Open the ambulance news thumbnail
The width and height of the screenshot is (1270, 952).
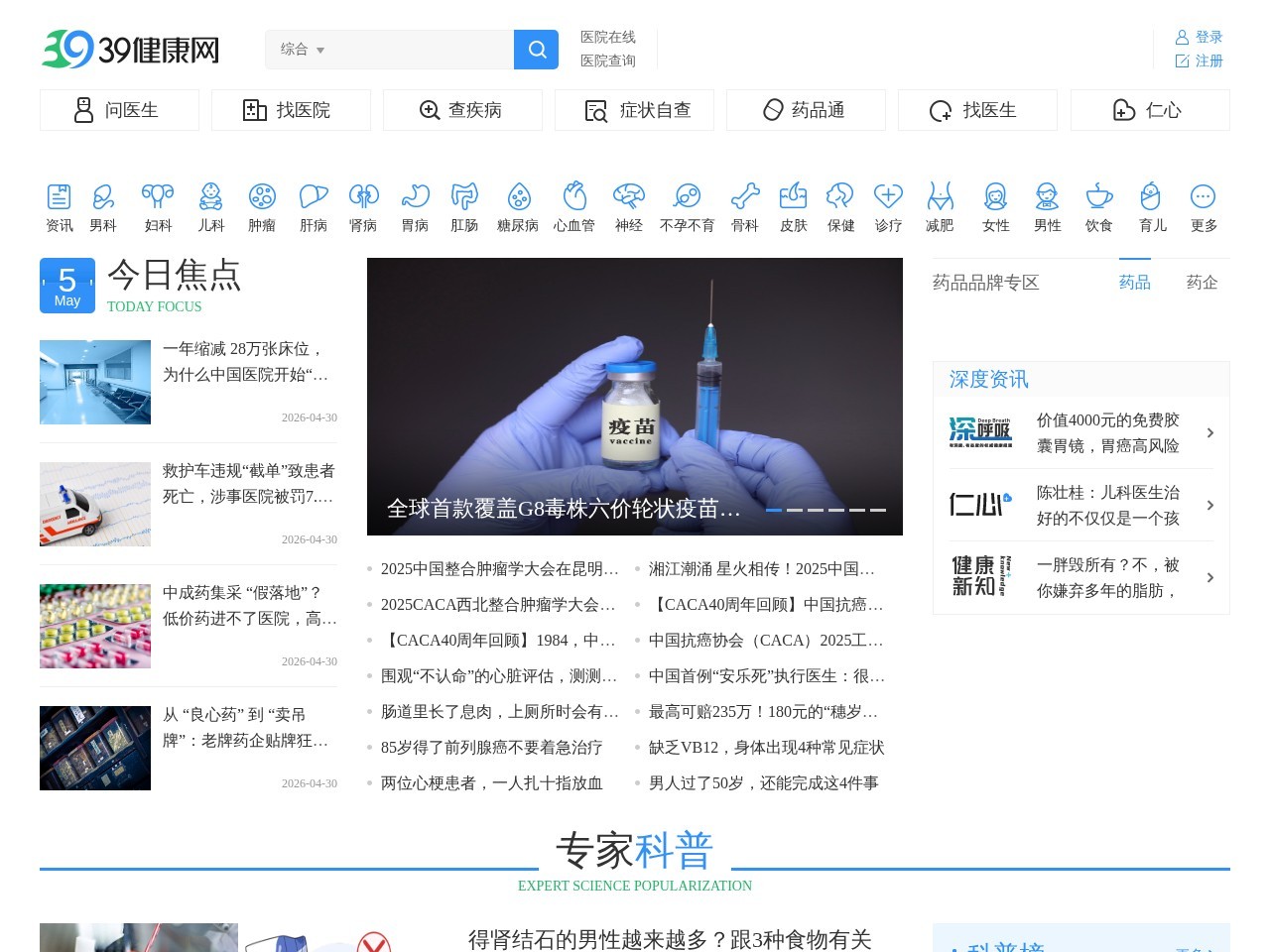click(95, 504)
